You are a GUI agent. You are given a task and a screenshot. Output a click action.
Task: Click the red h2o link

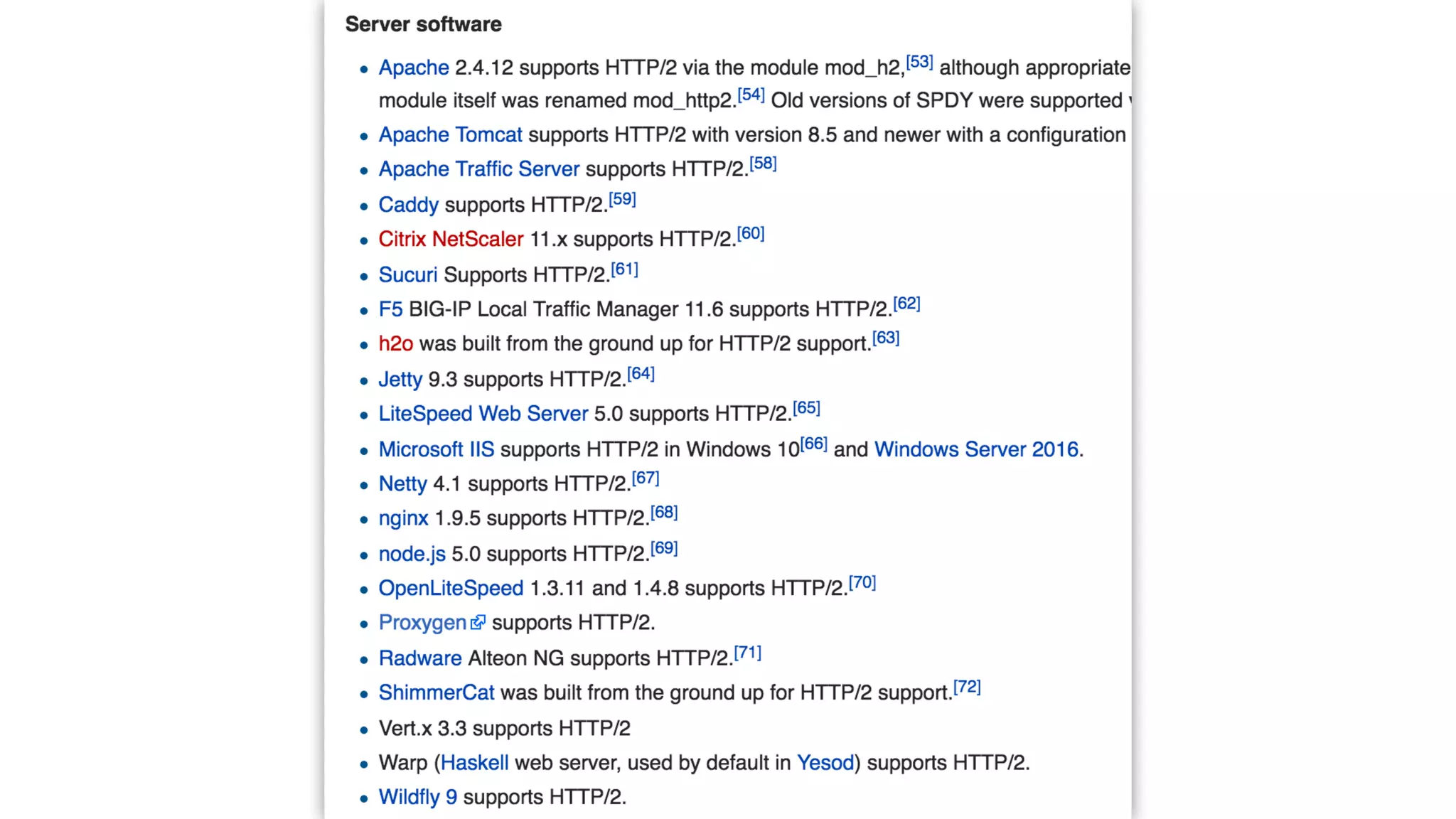pos(395,343)
